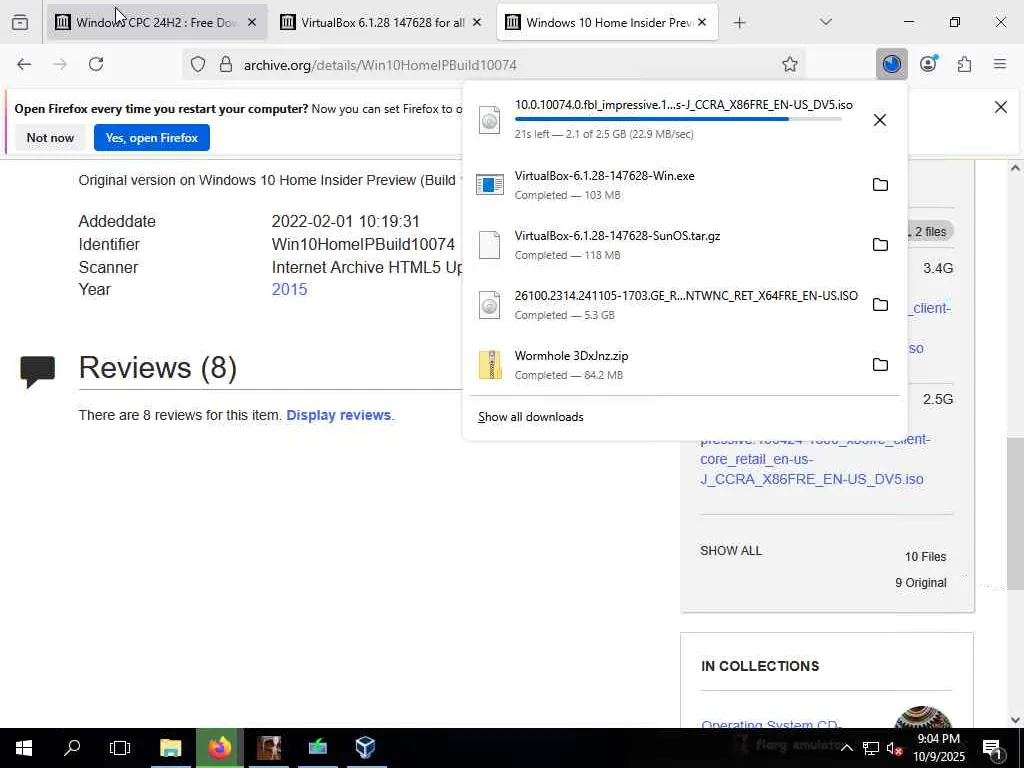Click Firefox taskbar icon
Image resolution: width=1024 pixels, height=768 pixels.
(x=219, y=747)
